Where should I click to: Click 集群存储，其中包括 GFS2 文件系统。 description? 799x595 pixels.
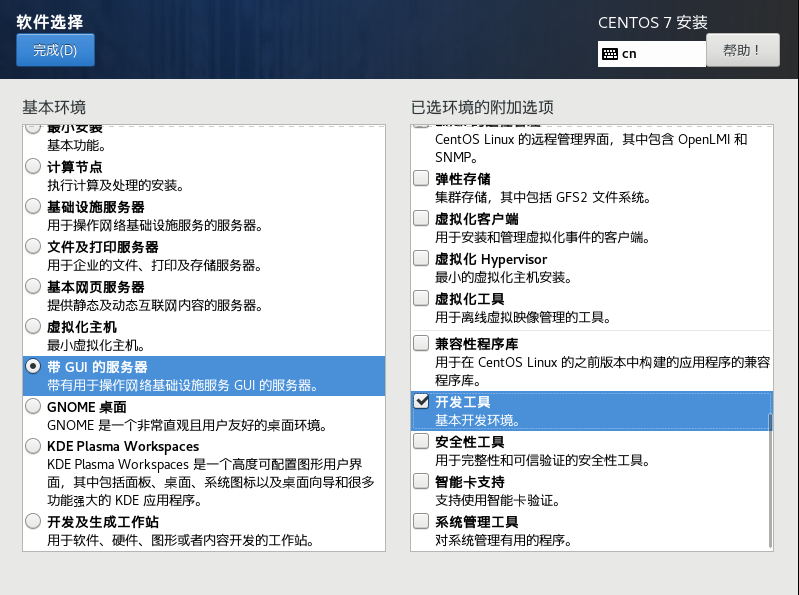tap(543, 198)
